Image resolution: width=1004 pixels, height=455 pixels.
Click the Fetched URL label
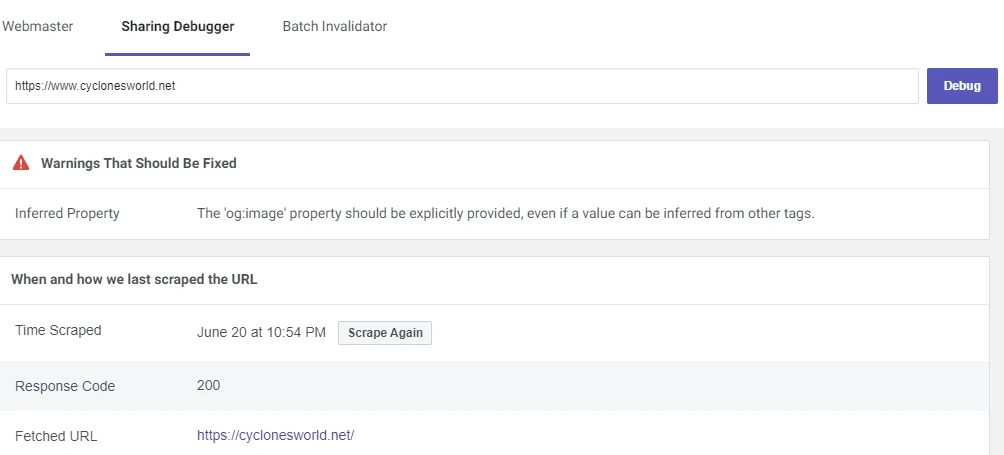[56, 436]
